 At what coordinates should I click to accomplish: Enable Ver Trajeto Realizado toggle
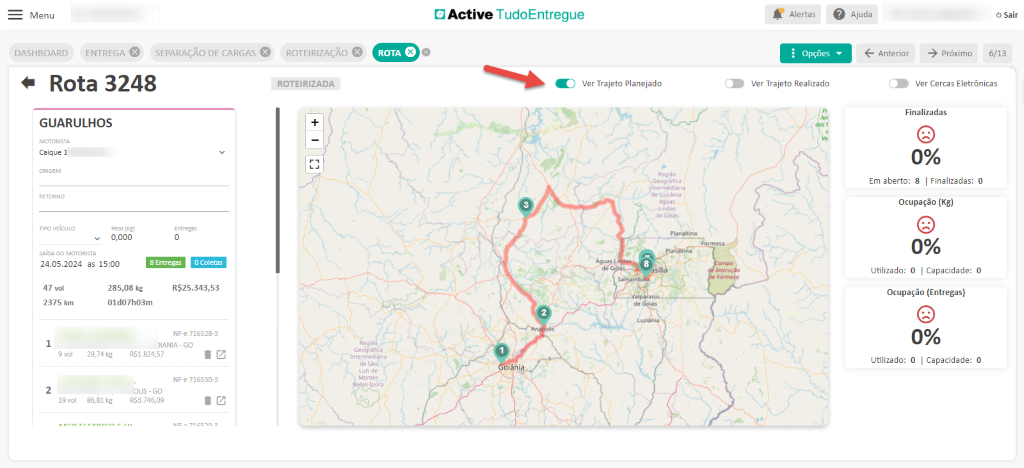pyautogui.click(x=735, y=84)
